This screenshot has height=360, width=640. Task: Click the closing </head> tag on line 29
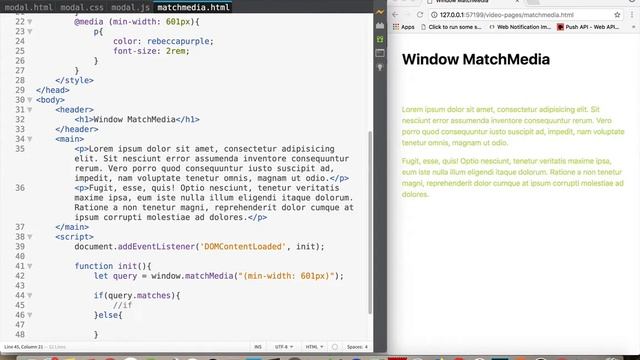tap(53, 90)
